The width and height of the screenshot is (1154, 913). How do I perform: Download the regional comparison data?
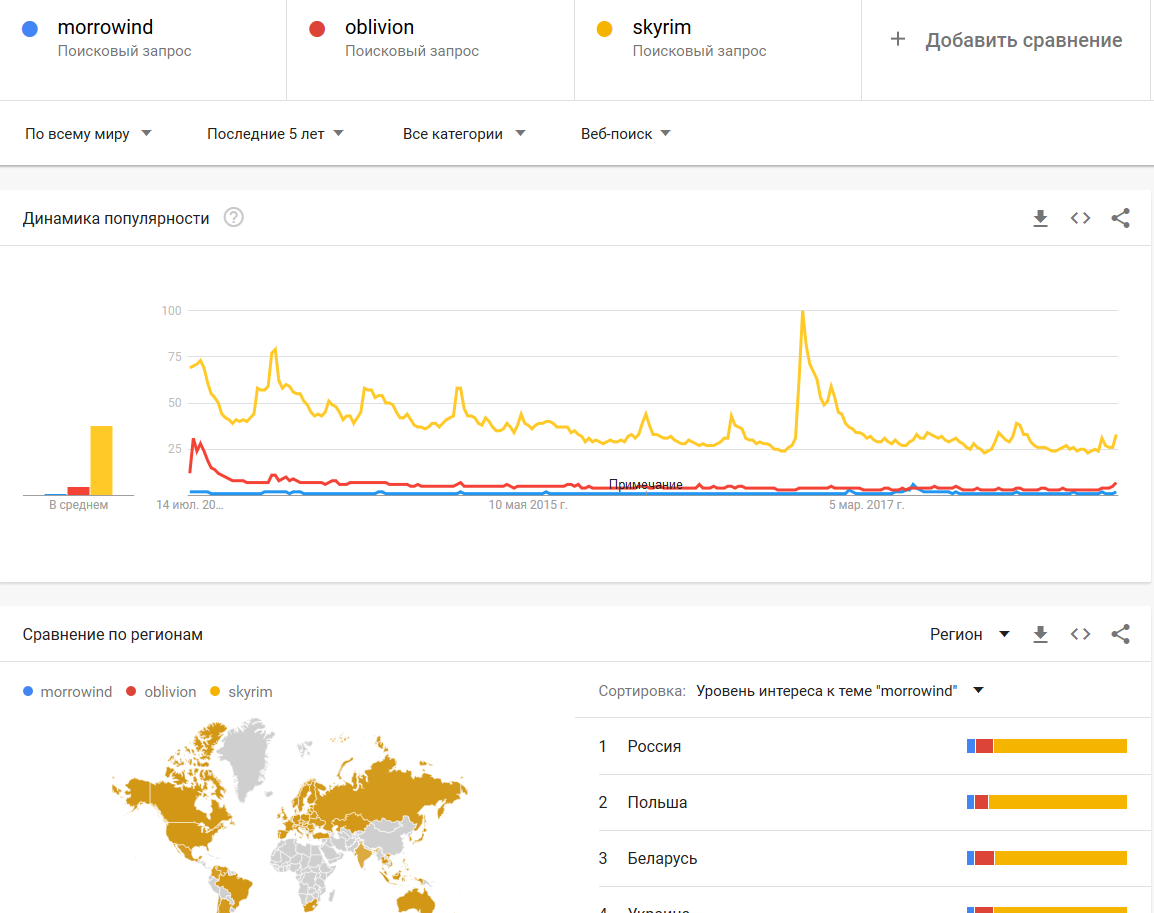[1040, 634]
